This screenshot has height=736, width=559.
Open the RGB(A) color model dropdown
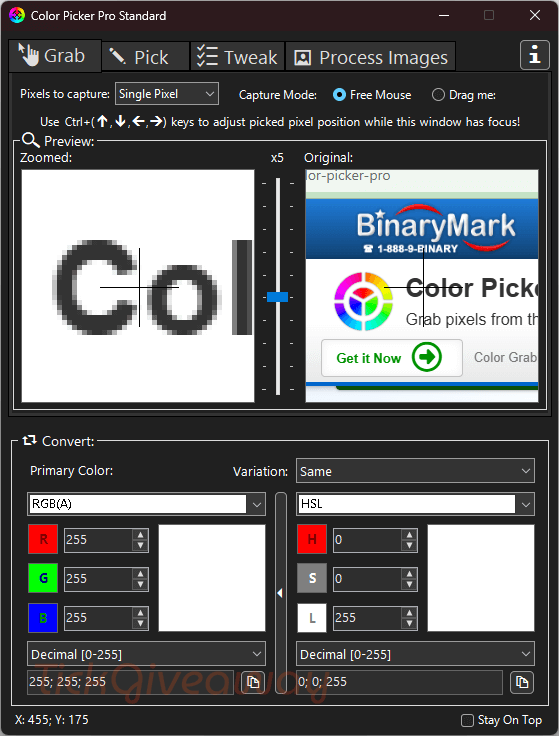[x=146, y=504]
